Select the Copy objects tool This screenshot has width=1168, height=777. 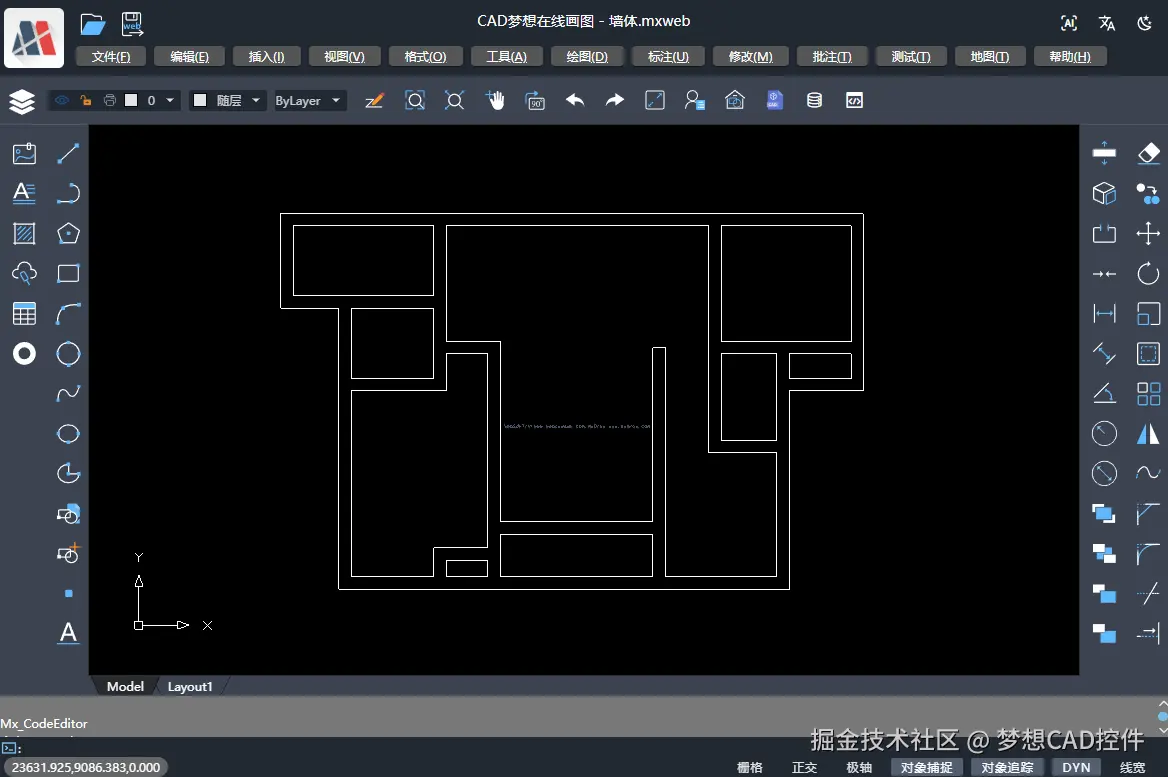(1148, 193)
